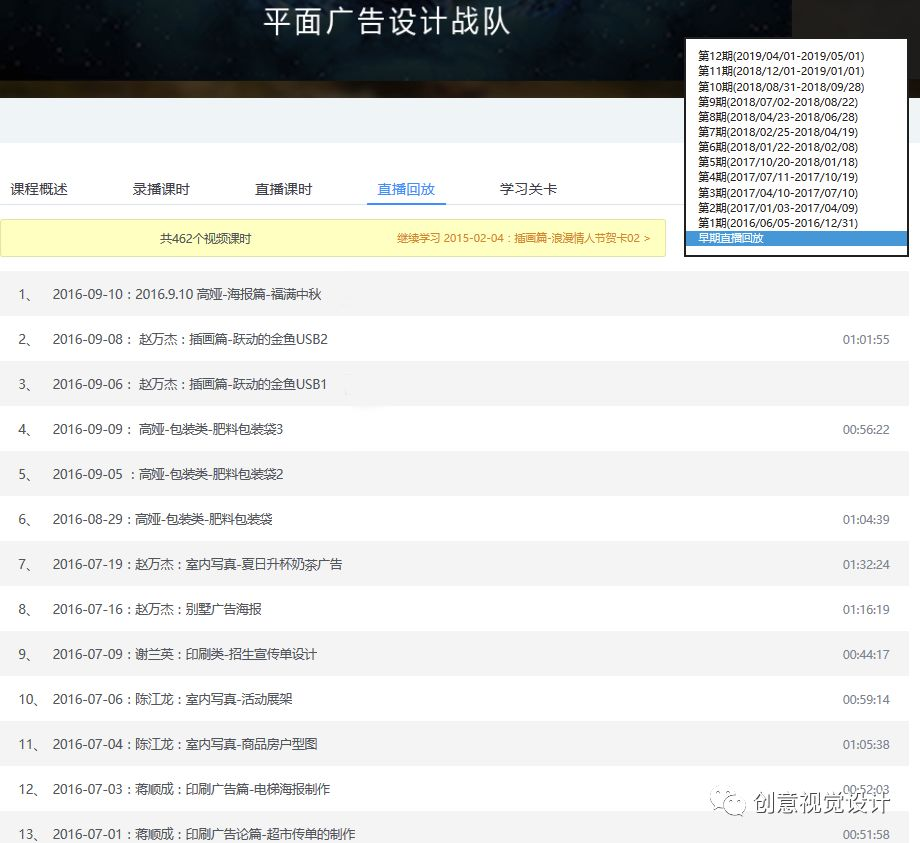Go to the 学习关卡 tab
Screen dimensions: 920x843
(528, 189)
